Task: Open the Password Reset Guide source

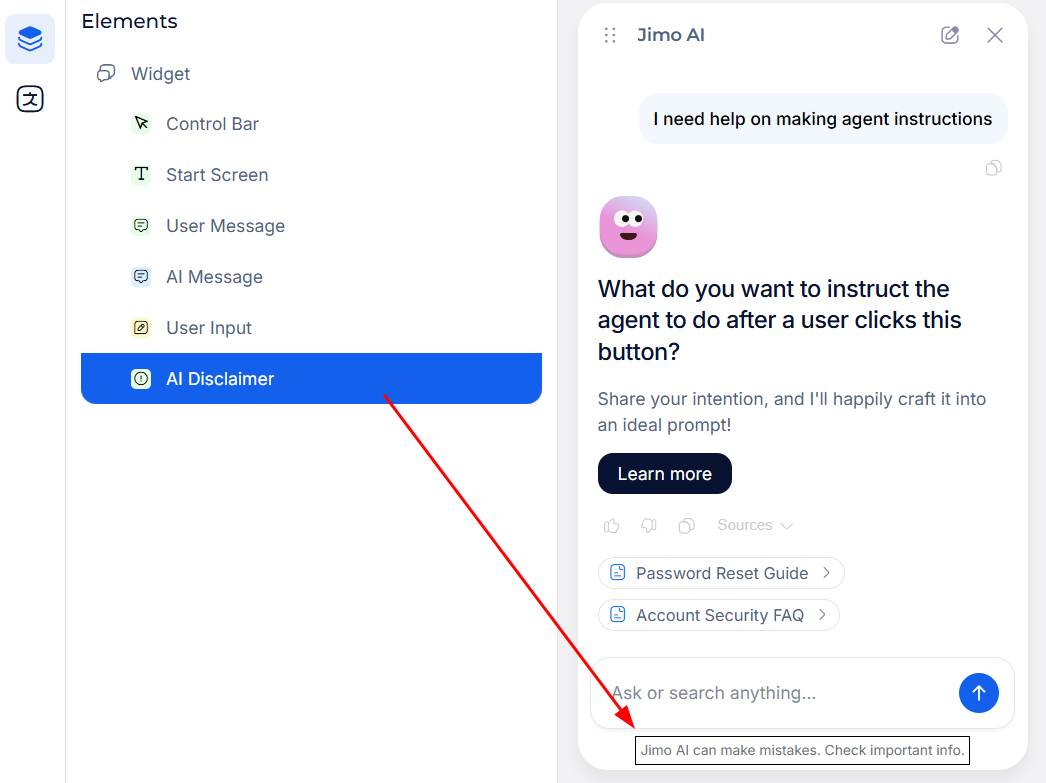Action: click(x=721, y=573)
